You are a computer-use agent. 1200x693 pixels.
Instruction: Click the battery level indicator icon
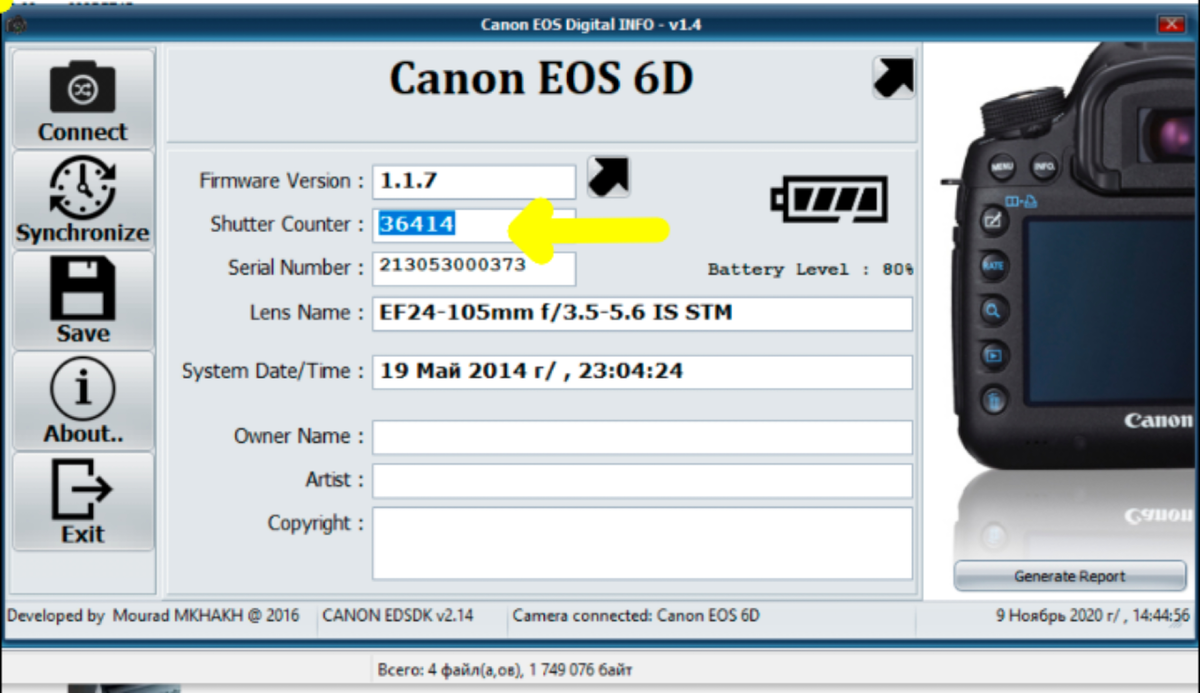tap(828, 198)
